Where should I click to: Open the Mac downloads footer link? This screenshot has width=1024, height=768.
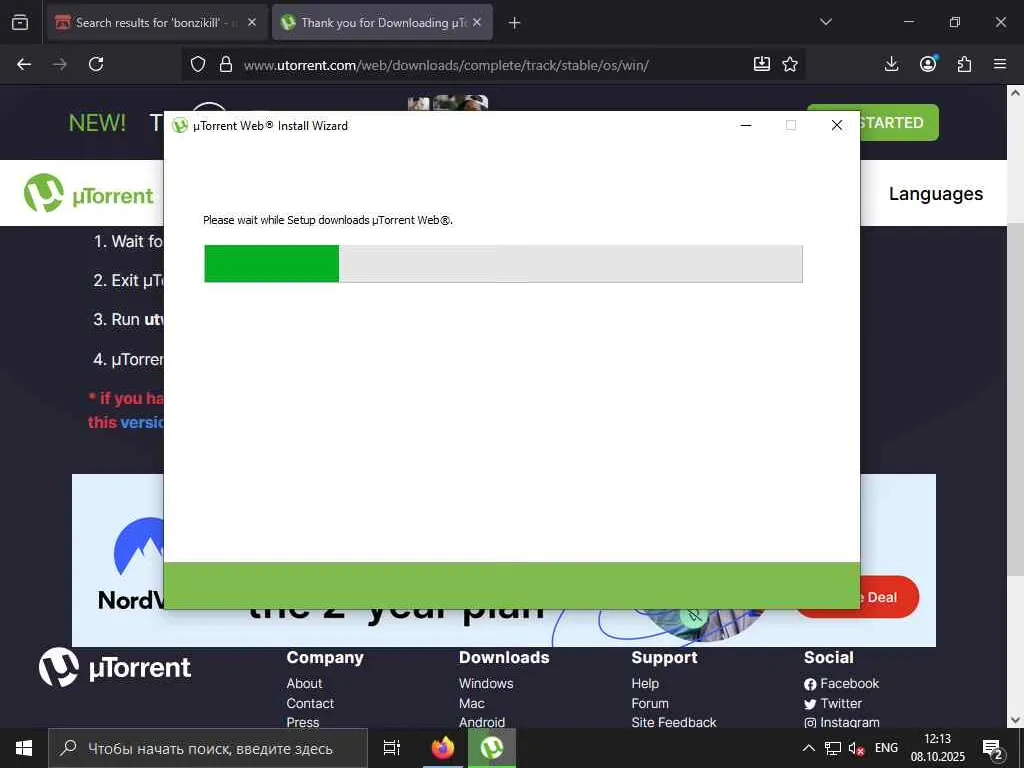coord(472,703)
